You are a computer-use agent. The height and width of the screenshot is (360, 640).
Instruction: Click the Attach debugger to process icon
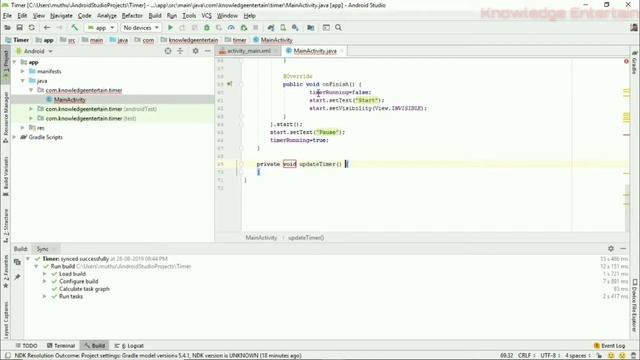(x=244, y=28)
